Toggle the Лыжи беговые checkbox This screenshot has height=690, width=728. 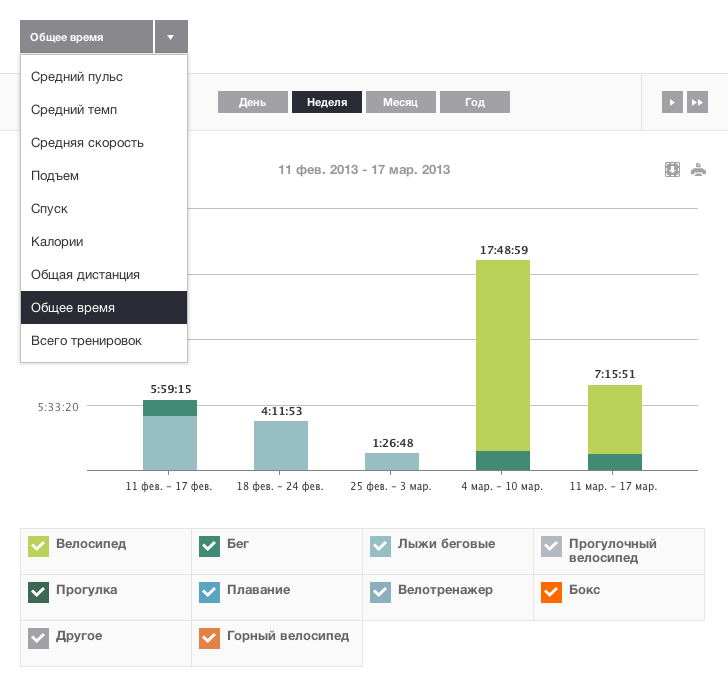[x=381, y=546]
